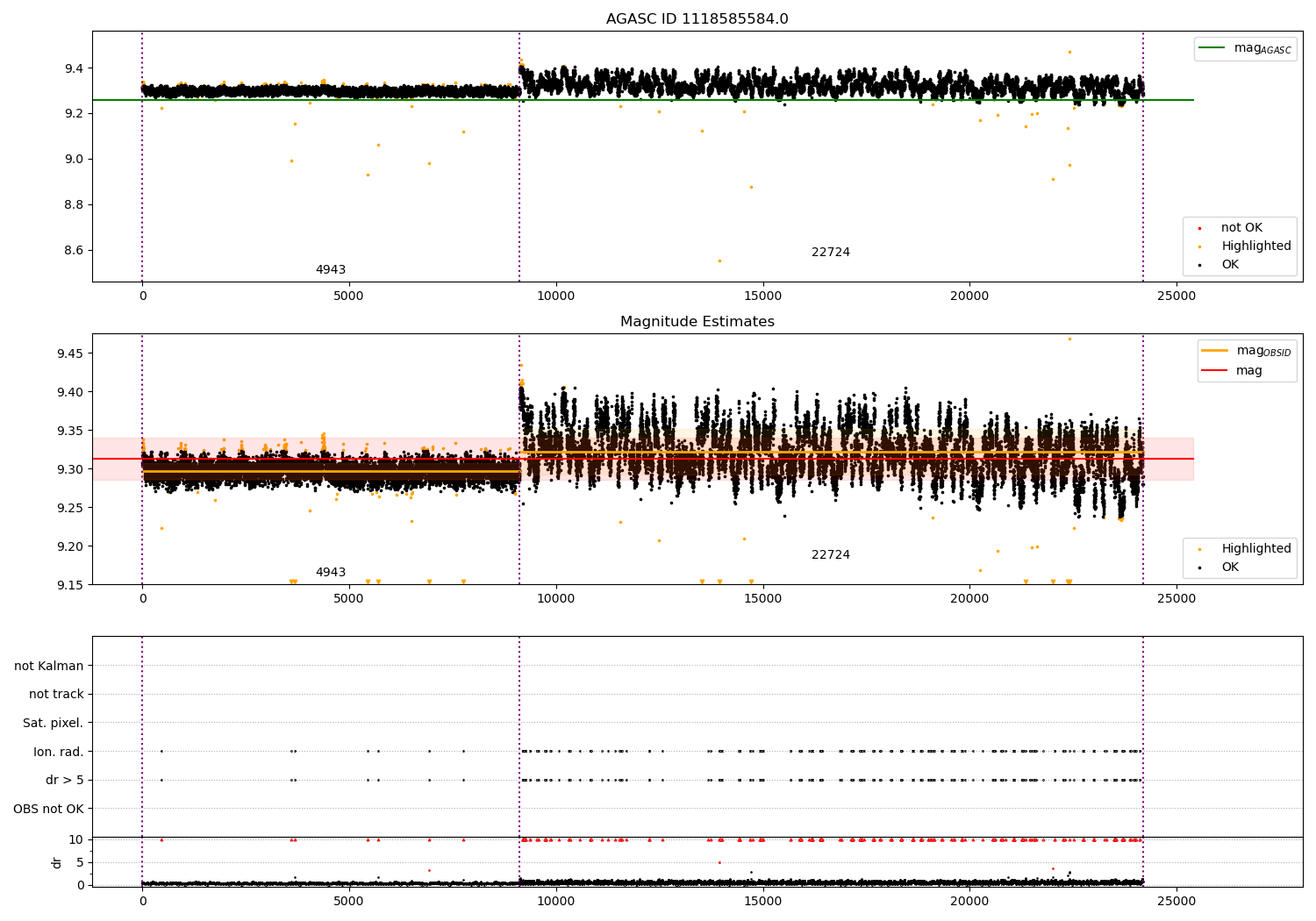Image resolution: width=1316 pixels, height=921 pixels.
Task: Click OBSID label 22724 in the top plot
Action: point(831,253)
